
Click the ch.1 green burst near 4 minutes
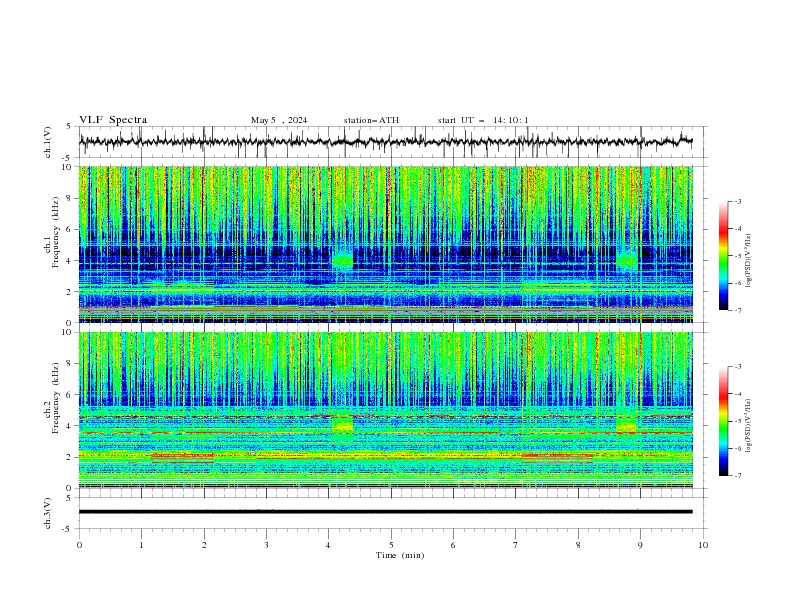point(343,260)
